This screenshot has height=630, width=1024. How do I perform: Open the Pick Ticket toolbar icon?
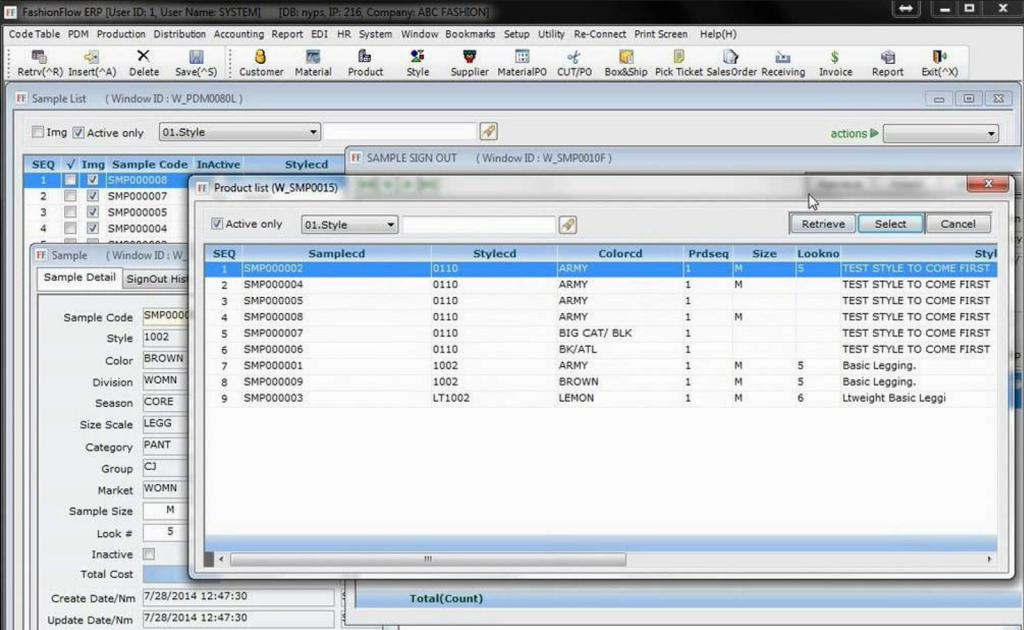point(679,57)
